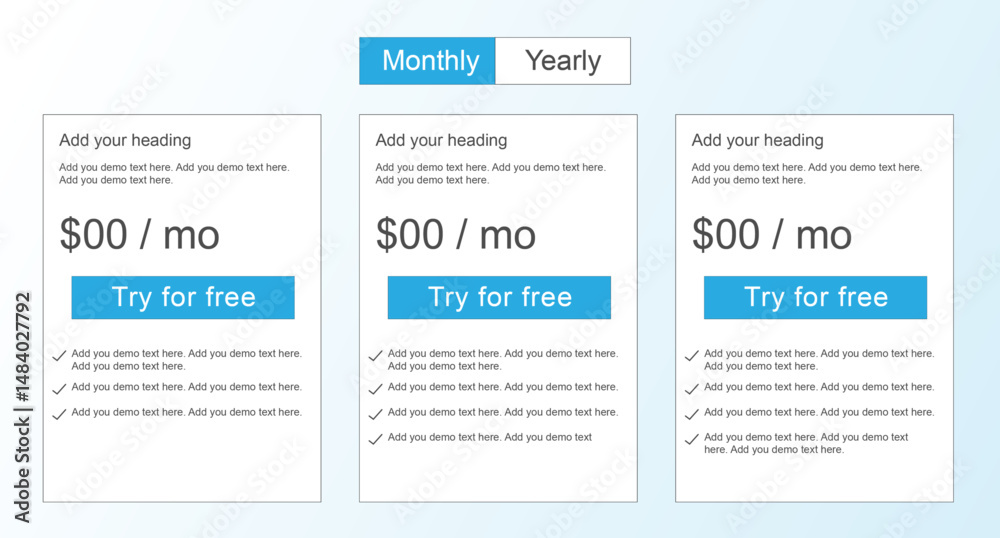The height and width of the screenshot is (538, 1000).
Task: Click third checkmark icon in left card
Action: [59, 414]
